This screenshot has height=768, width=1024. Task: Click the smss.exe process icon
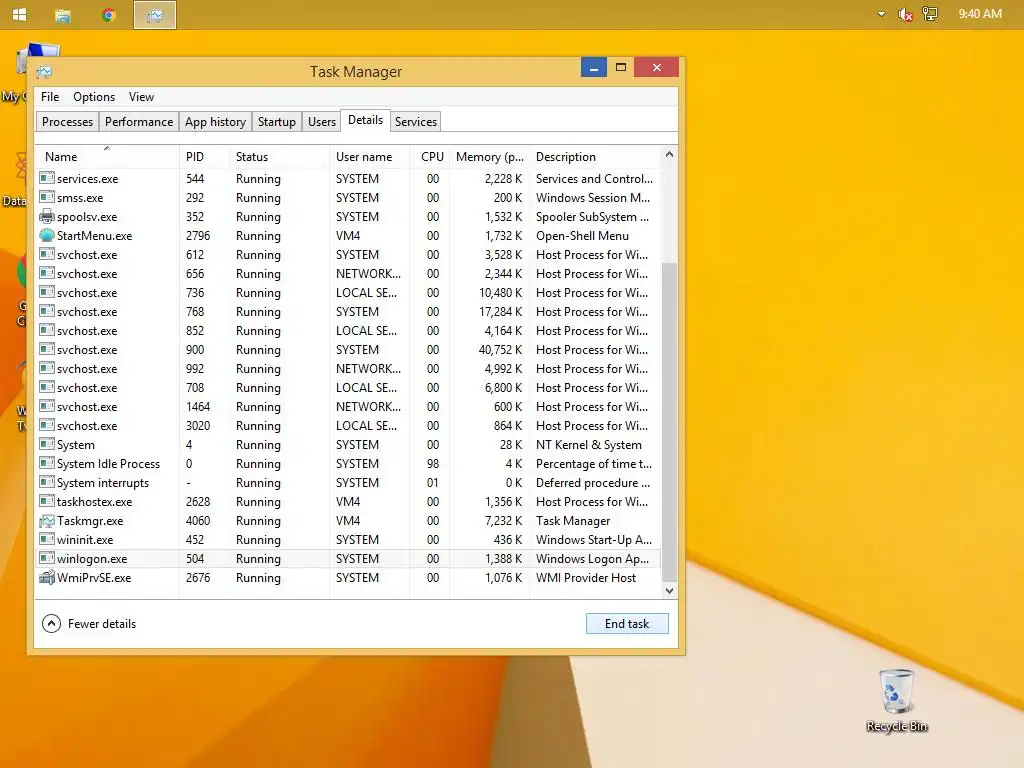pyautogui.click(x=46, y=197)
